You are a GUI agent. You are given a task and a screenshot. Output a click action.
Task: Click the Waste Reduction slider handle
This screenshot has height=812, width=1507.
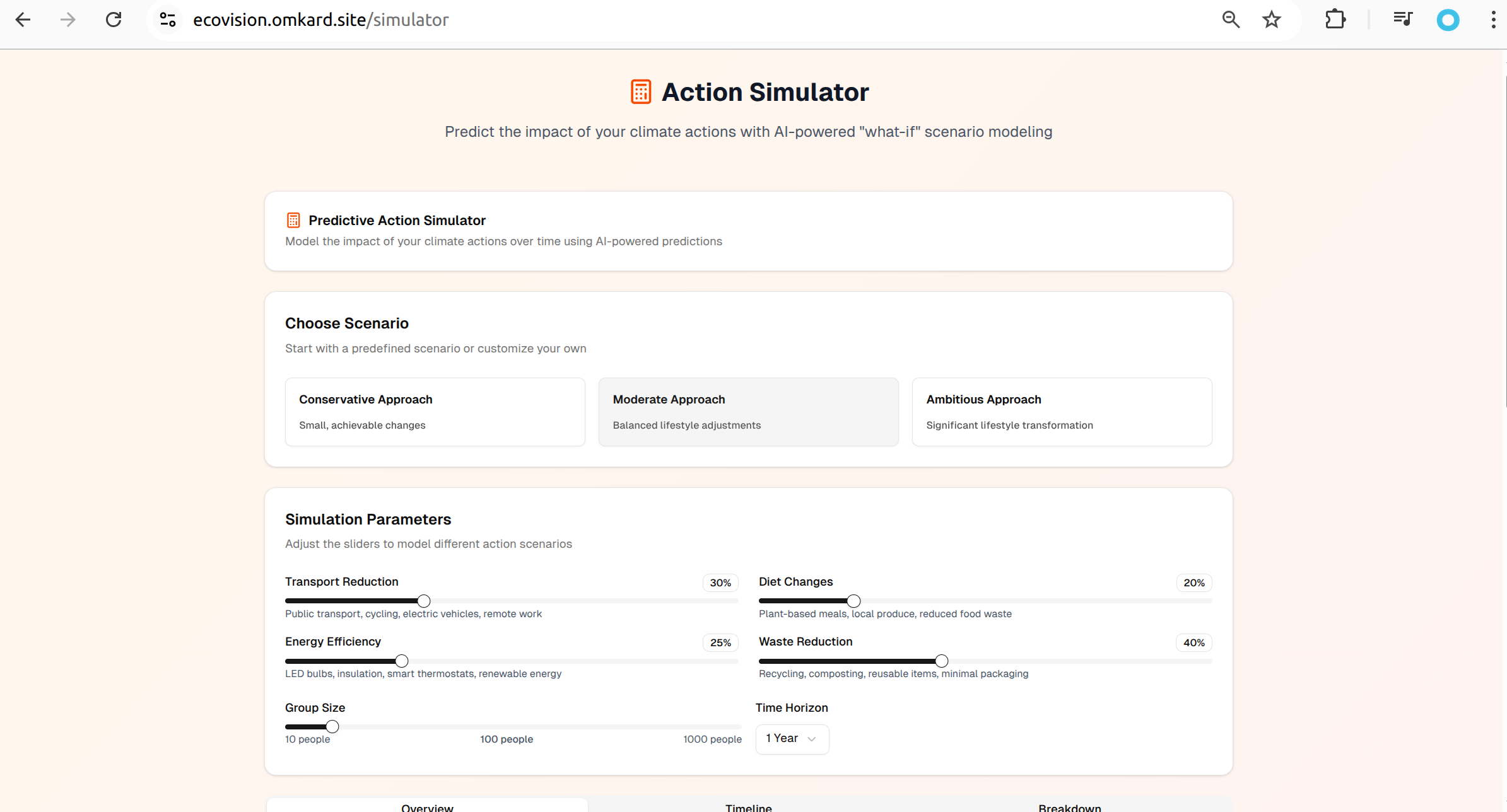pyautogui.click(x=941, y=661)
